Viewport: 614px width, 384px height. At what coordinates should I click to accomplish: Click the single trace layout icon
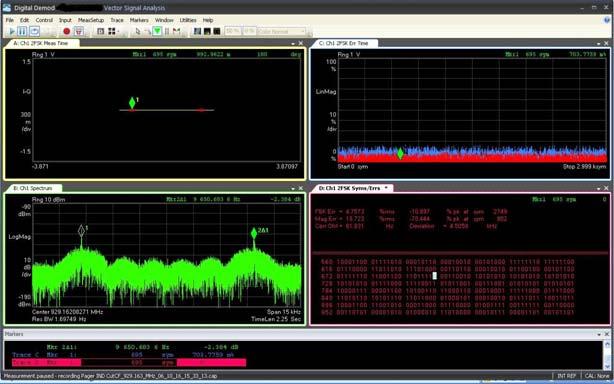coord(101,31)
